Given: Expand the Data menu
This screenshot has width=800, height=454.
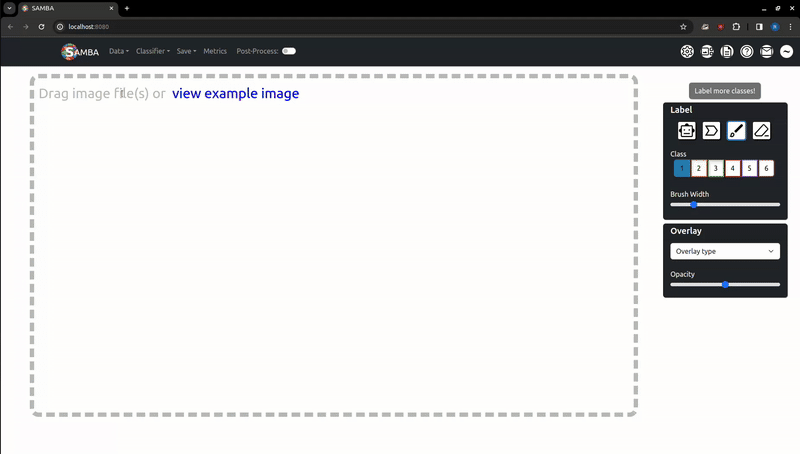Looking at the screenshot, I should (x=118, y=51).
